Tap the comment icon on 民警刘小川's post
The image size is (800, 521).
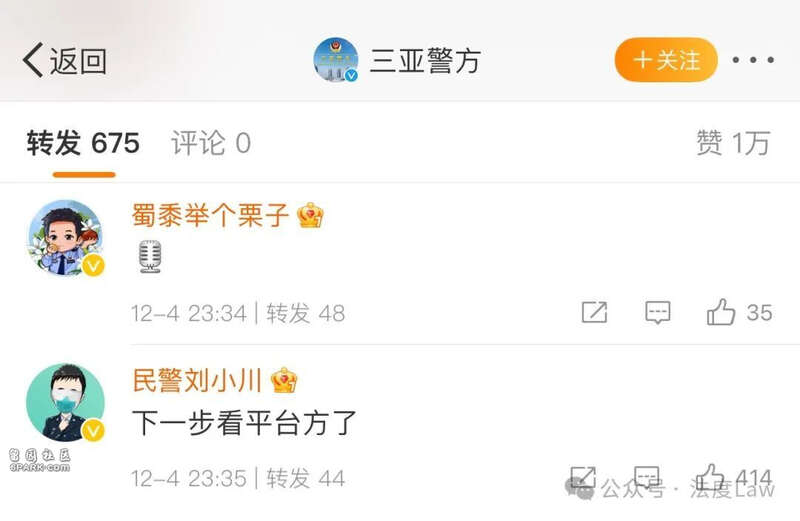tap(646, 478)
